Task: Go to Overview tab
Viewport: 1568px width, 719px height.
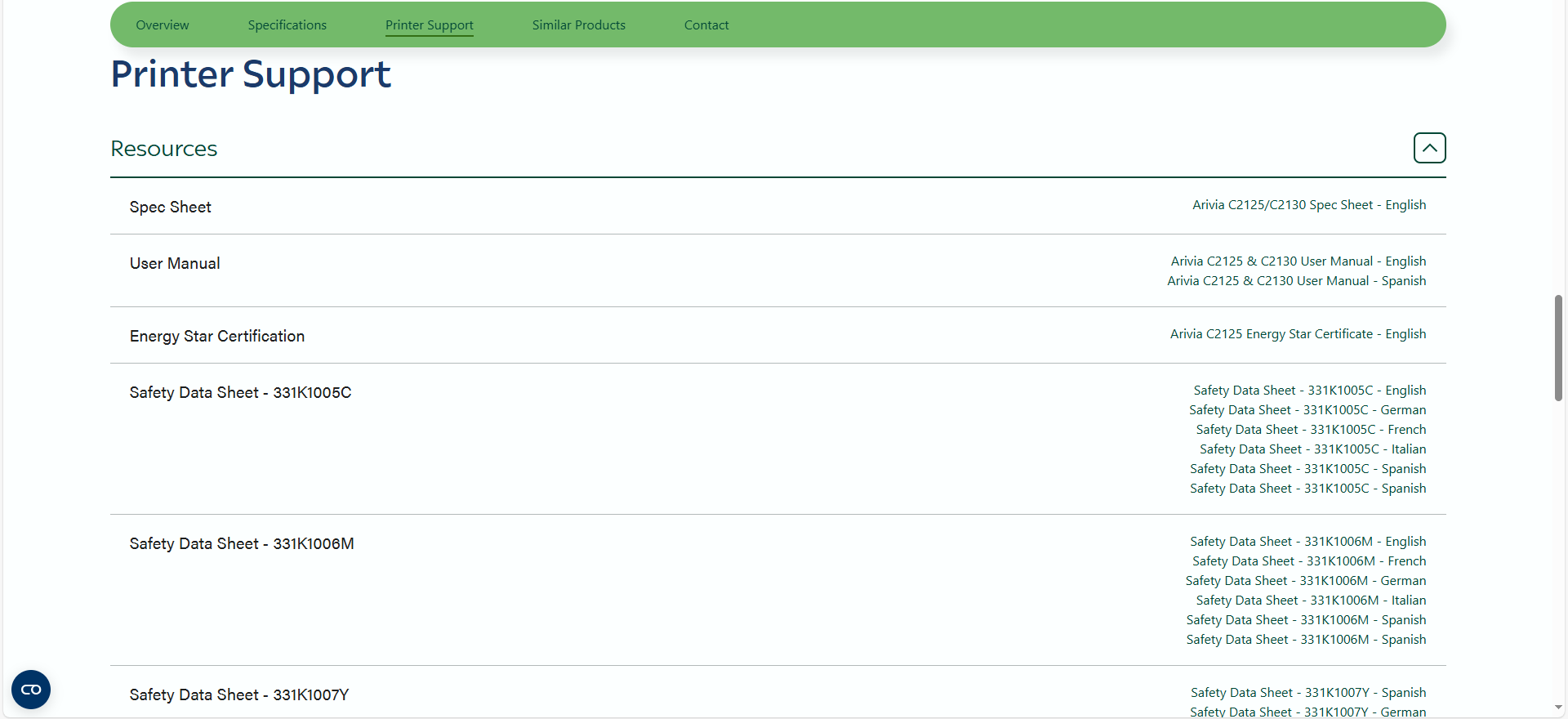Action: click(x=163, y=25)
